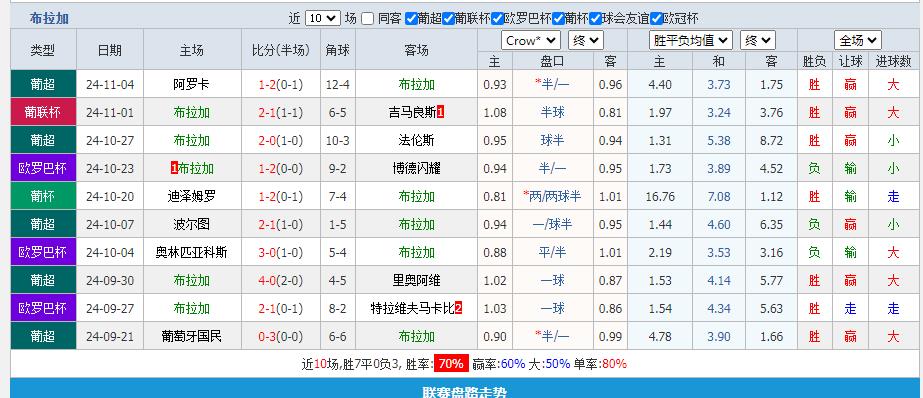923x398 pixels.
Task: Uncheck the 欧冠杯 filter checkbox
Action: pos(656,18)
